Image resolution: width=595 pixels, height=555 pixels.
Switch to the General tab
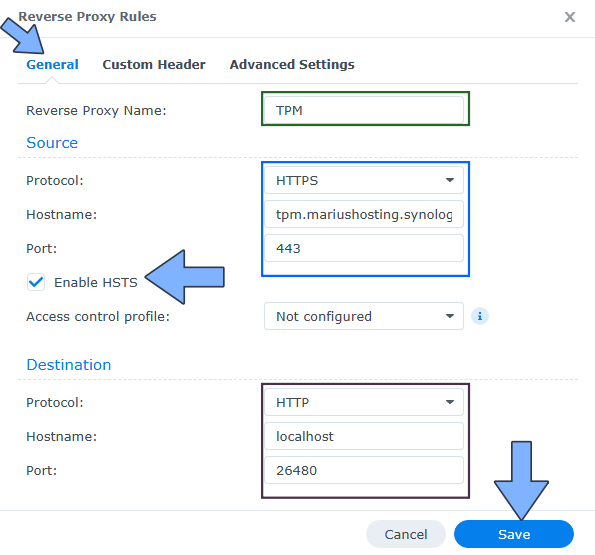[52, 64]
